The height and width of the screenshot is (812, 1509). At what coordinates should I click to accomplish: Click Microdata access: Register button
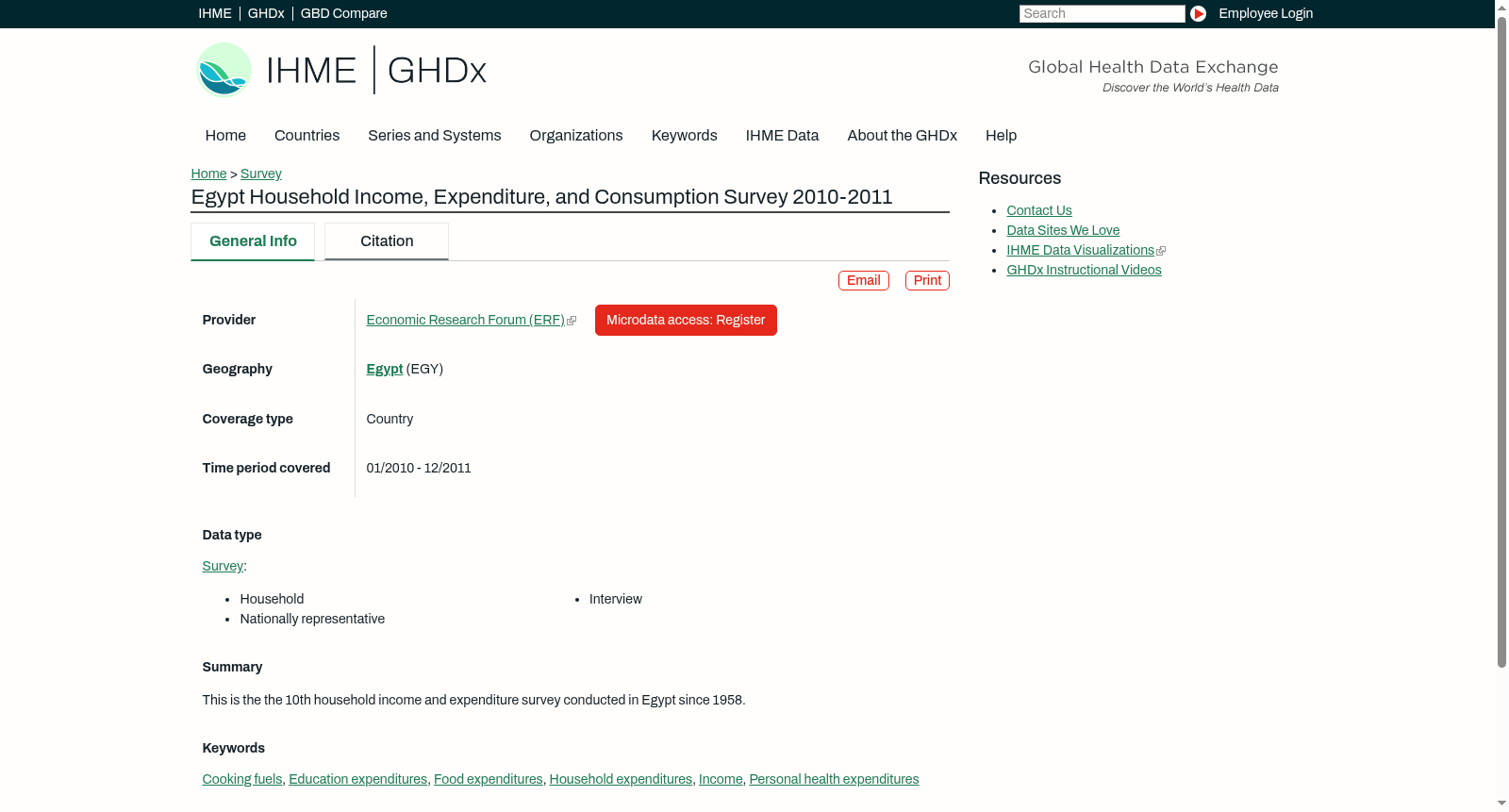coord(686,321)
